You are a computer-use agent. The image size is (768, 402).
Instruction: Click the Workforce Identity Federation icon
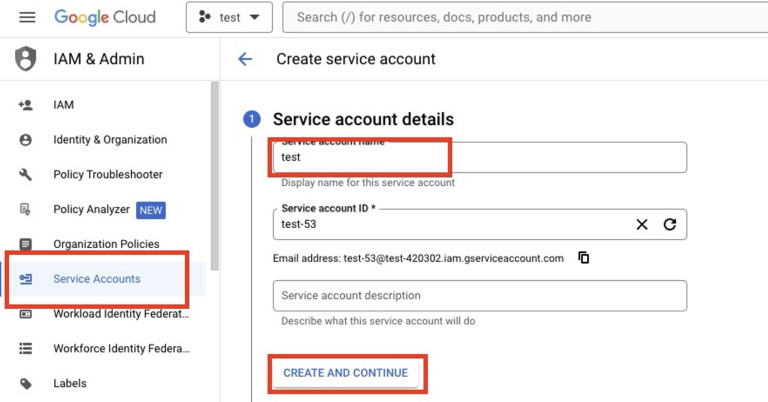coord(26,349)
